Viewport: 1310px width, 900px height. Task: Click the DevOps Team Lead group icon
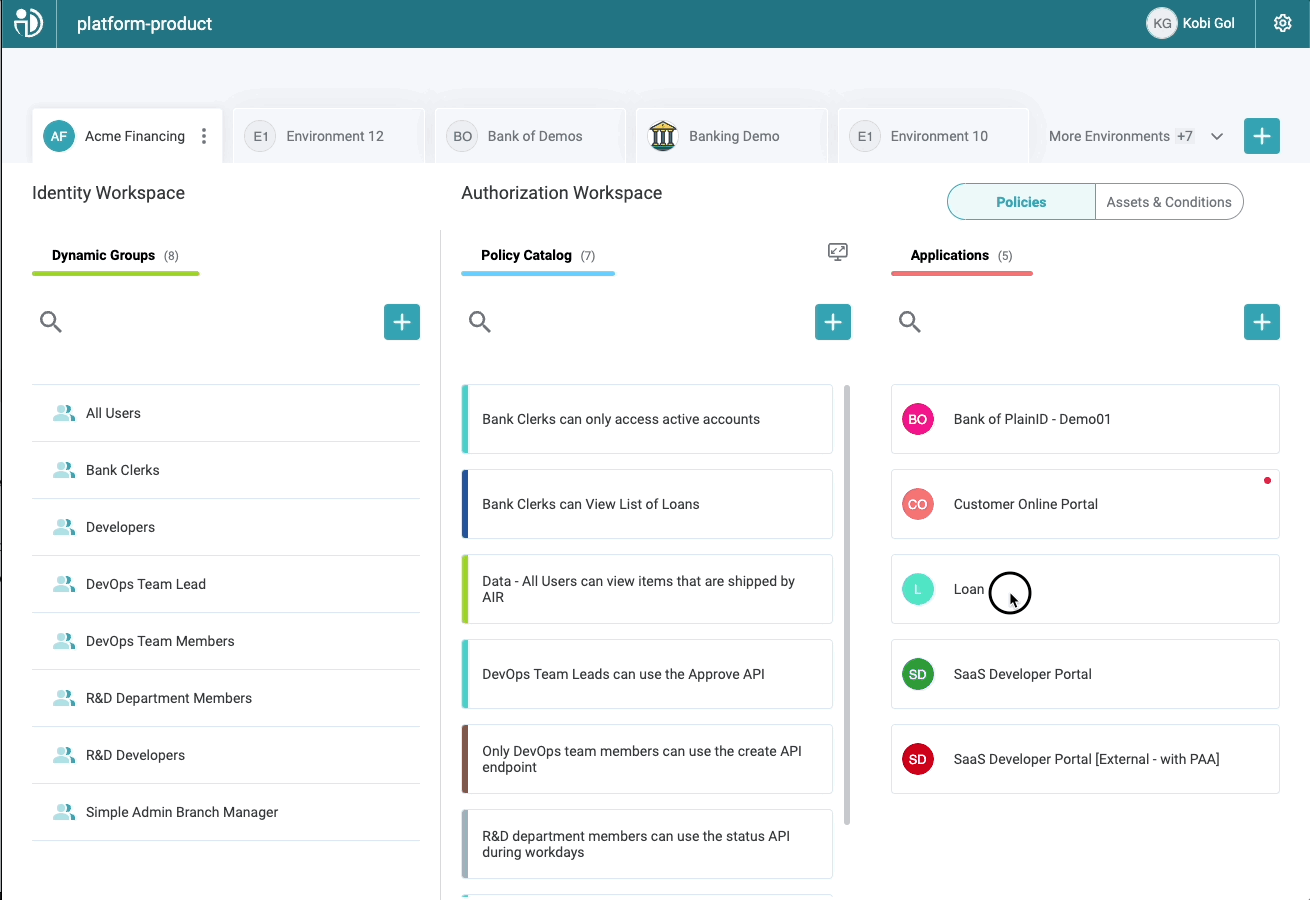pyautogui.click(x=64, y=584)
